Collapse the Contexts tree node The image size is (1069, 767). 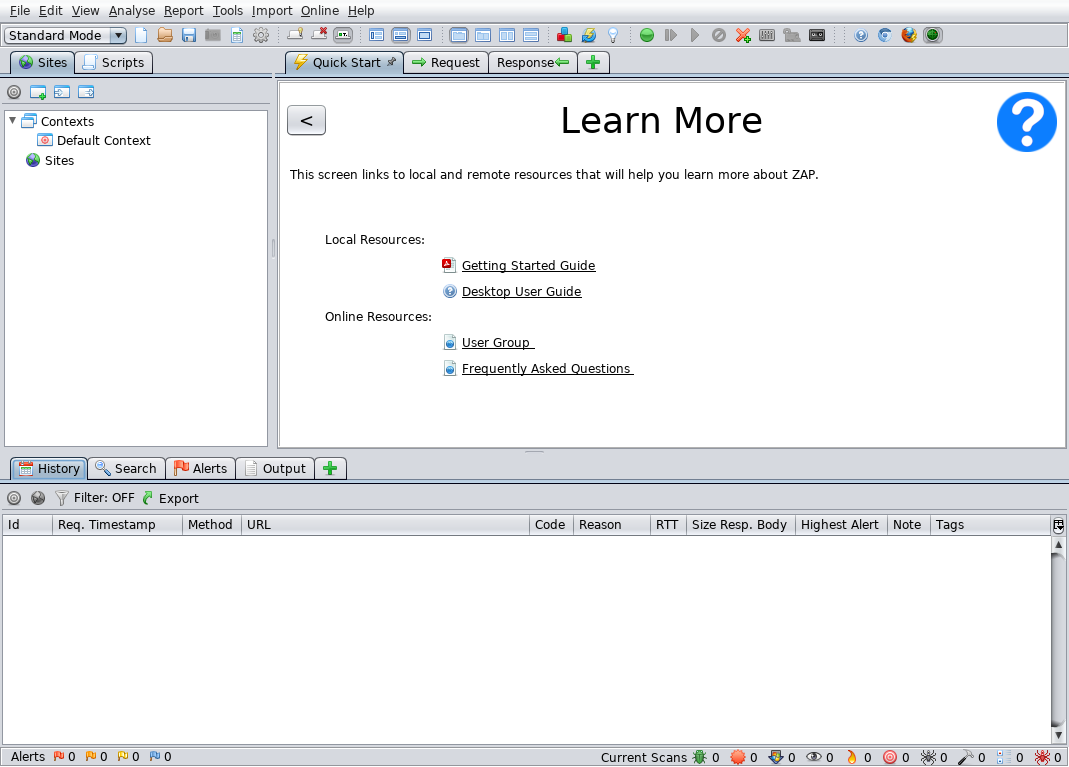[13, 121]
